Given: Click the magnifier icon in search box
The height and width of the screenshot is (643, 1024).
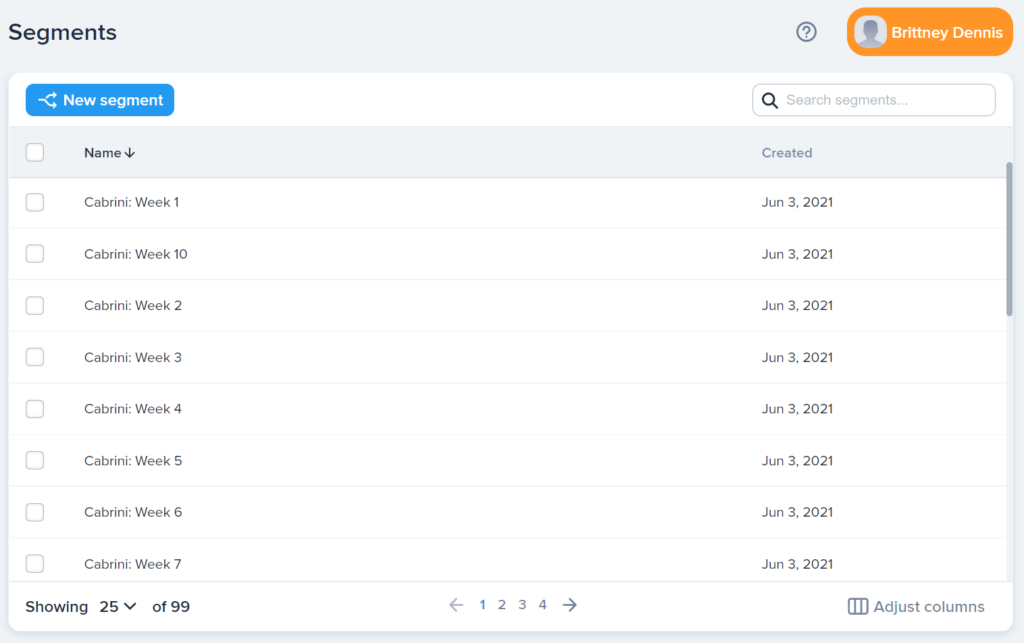Looking at the screenshot, I should 770,101.
